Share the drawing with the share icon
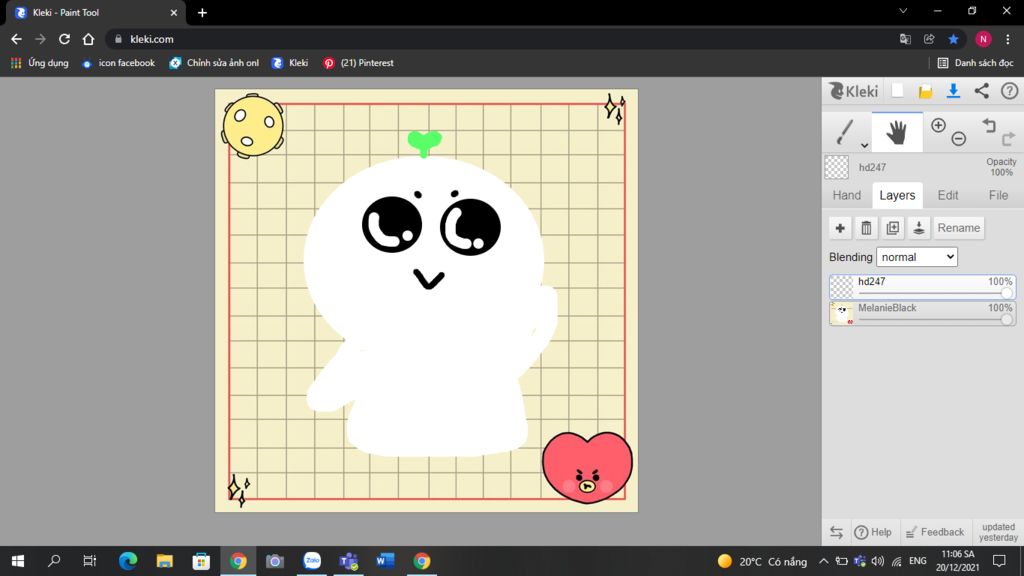Image resolution: width=1024 pixels, height=576 pixels. (982, 91)
